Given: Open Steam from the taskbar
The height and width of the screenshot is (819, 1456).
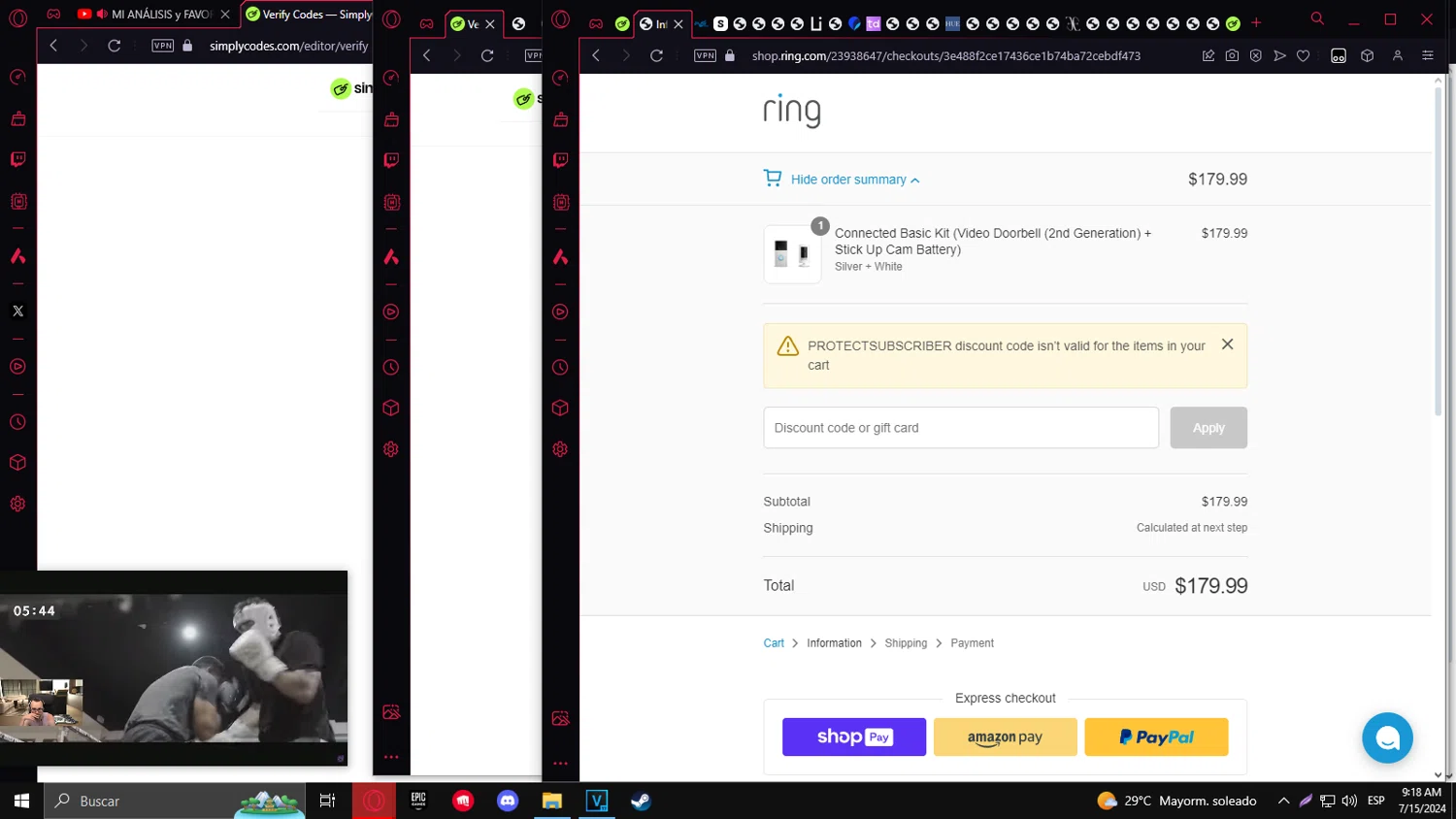Looking at the screenshot, I should tap(641, 801).
